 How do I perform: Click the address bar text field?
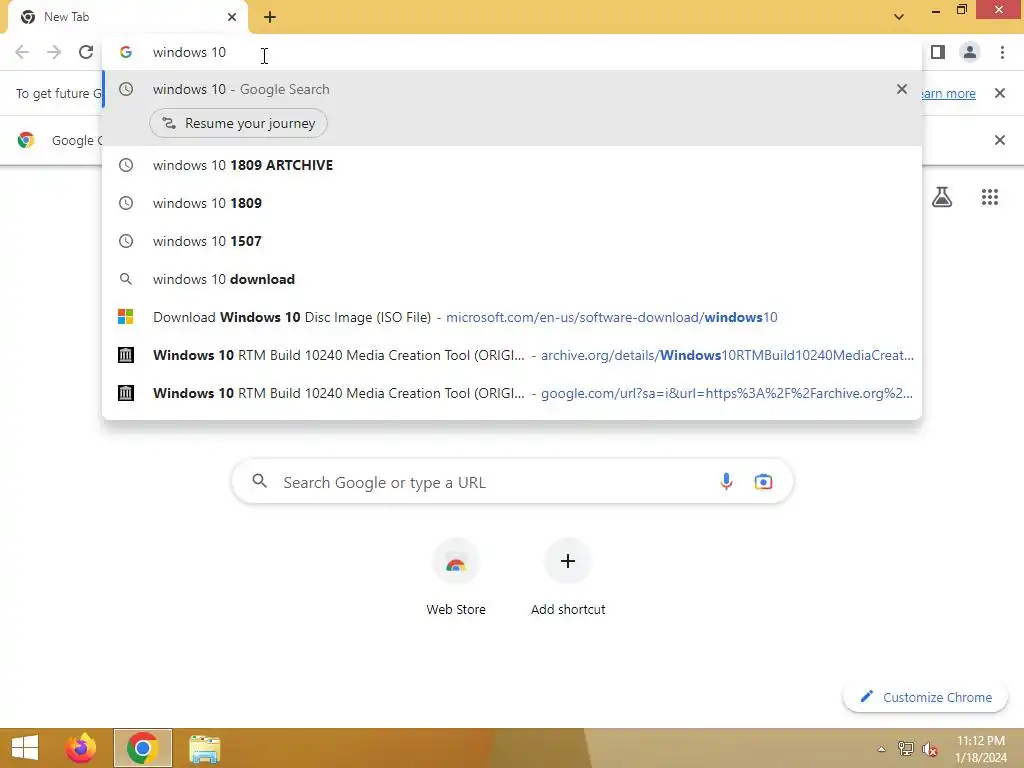click(x=512, y=52)
